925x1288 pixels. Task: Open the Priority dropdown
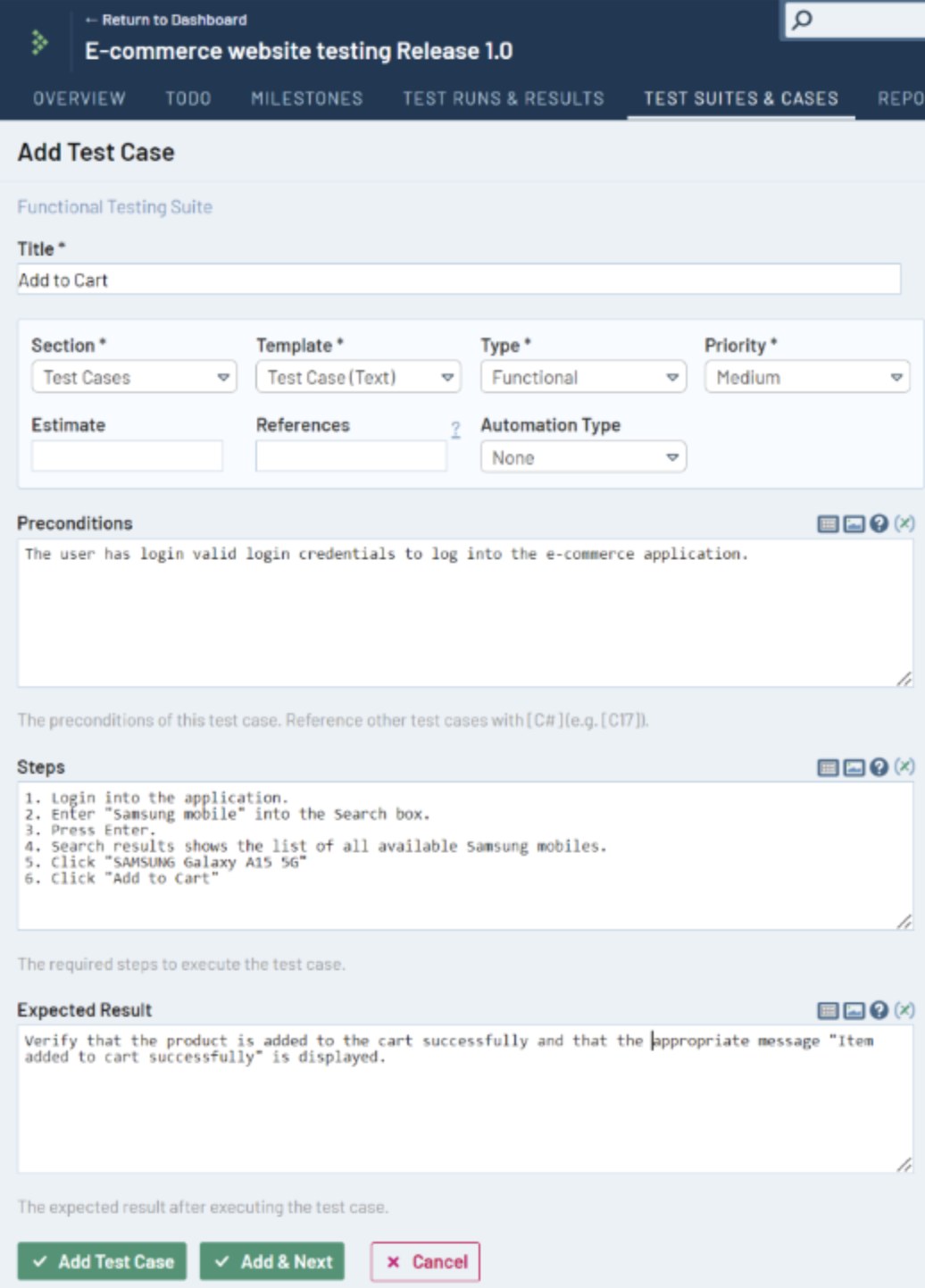coord(807,378)
